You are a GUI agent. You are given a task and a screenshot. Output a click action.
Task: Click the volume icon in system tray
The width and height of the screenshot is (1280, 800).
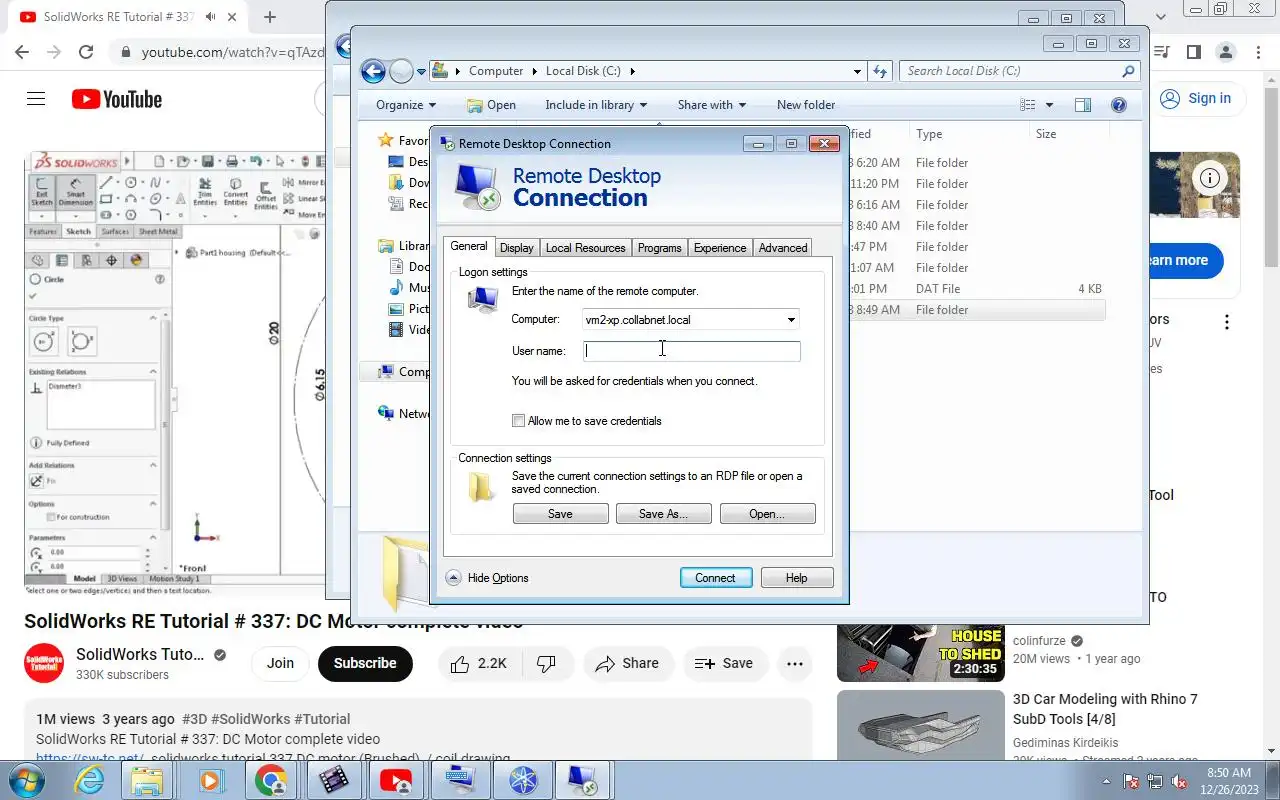point(1180,781)
